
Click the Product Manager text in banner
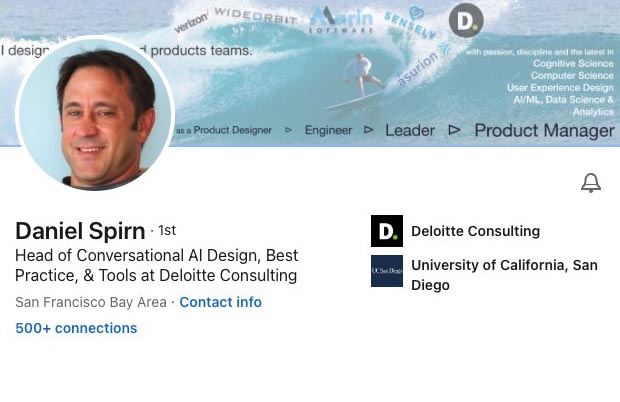click(x=543, y=130)
